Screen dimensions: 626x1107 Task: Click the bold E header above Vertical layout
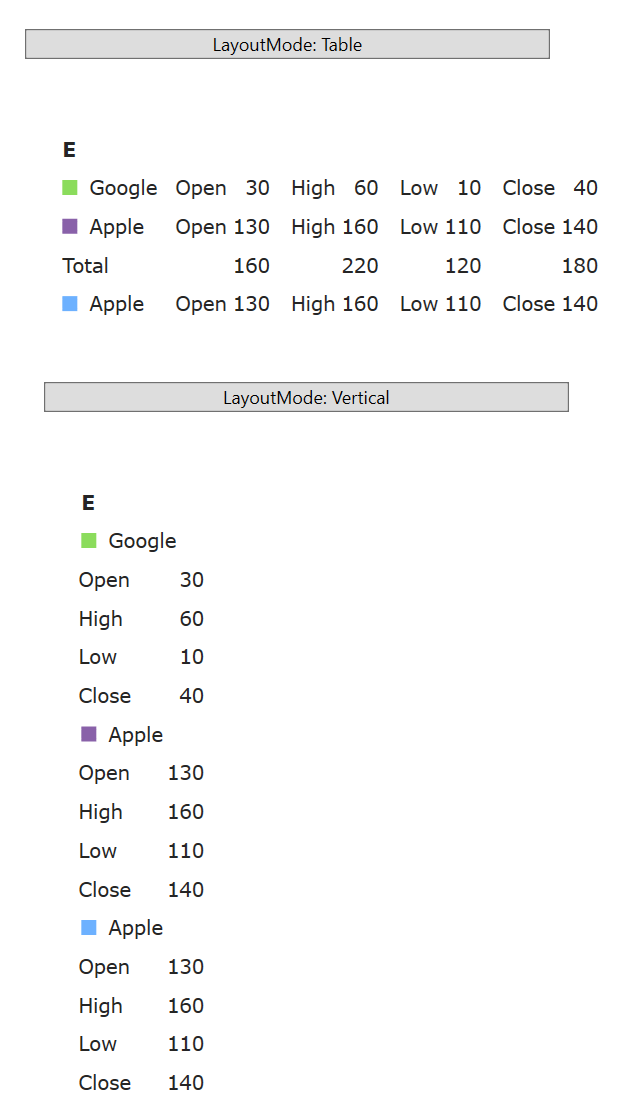pos(87,502)
